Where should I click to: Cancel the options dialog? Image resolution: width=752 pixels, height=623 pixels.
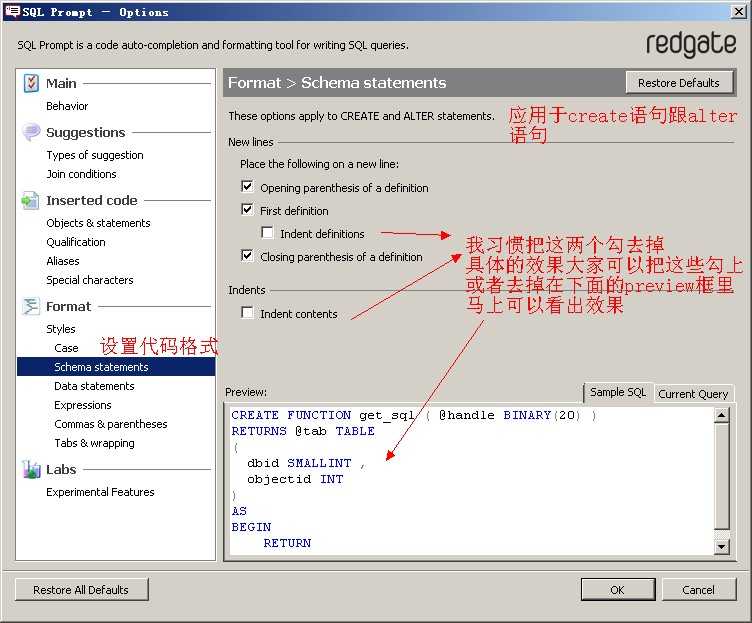coord(699,589)
